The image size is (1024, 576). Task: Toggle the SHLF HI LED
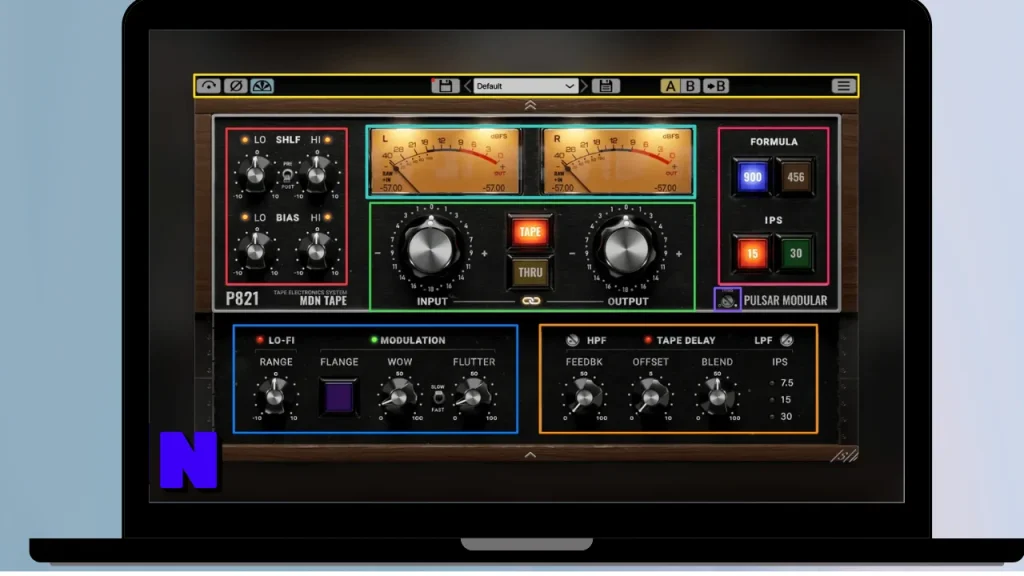[x=328, y=140]
